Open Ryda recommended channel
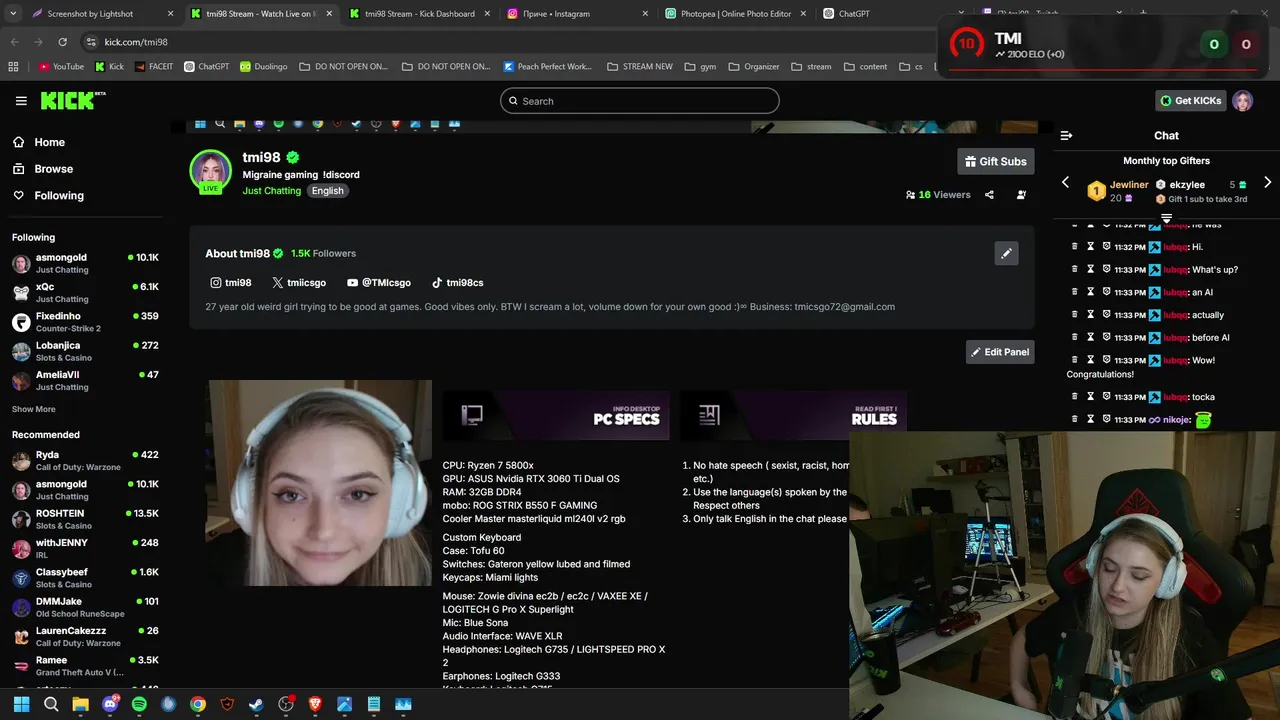Image resolution: width=1280 pixels, height=720 pixels. coord(85,460)
